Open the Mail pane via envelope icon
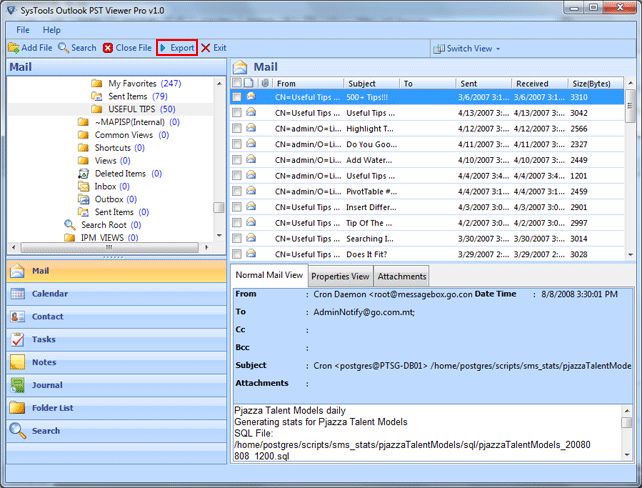 coord(17,271)
